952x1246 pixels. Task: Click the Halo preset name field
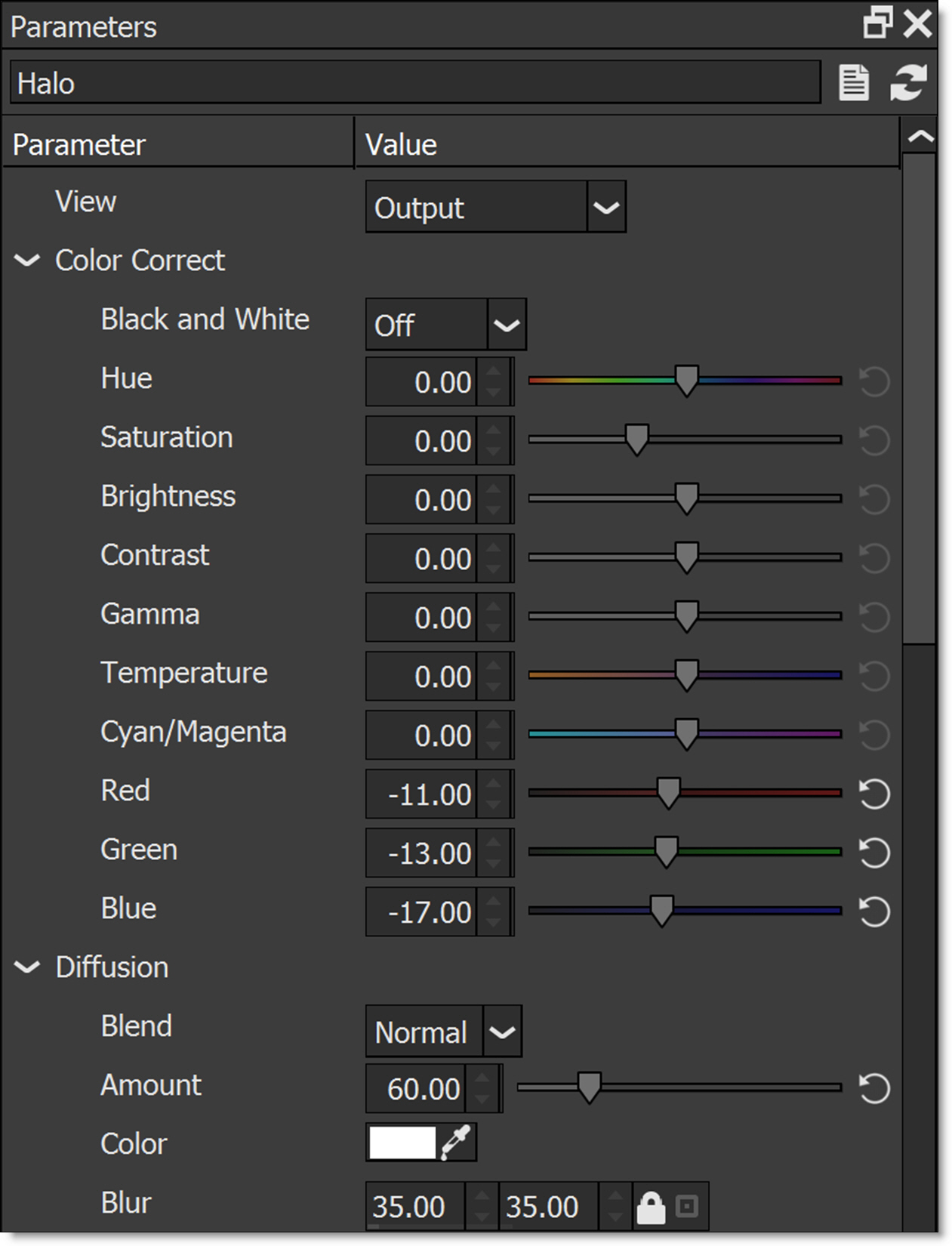(x=415, y=83)
